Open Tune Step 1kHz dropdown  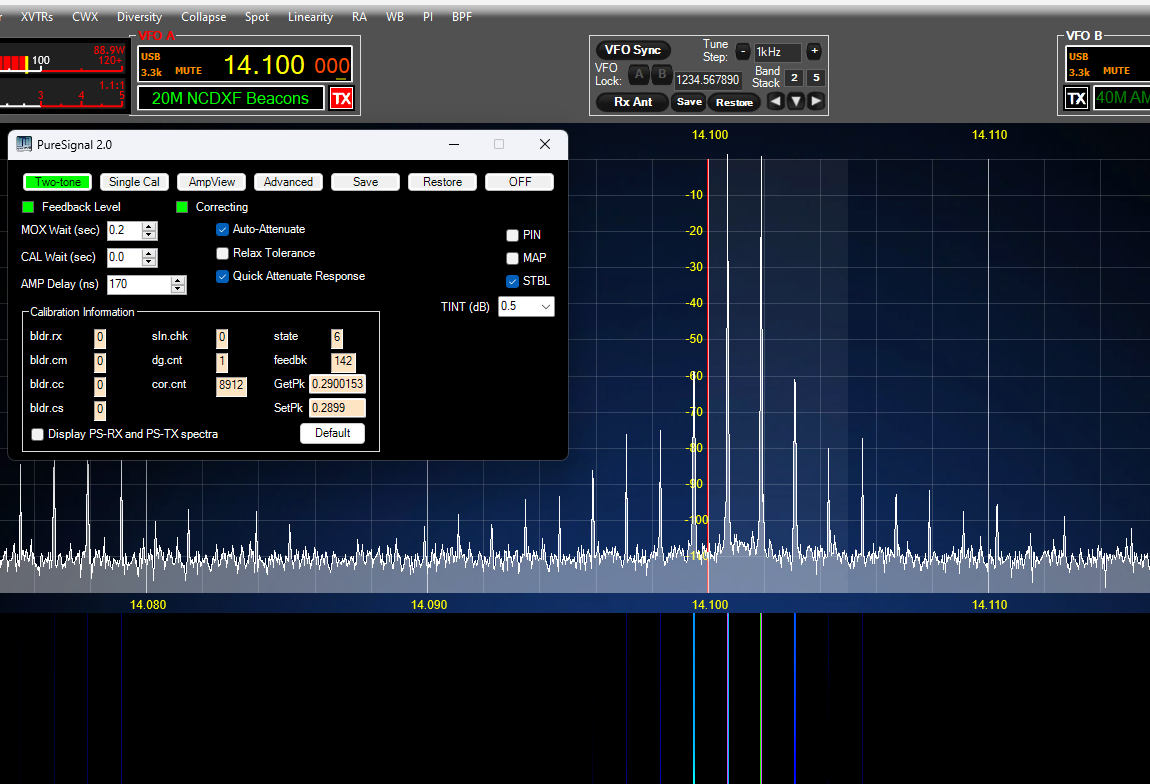[778, 52]
